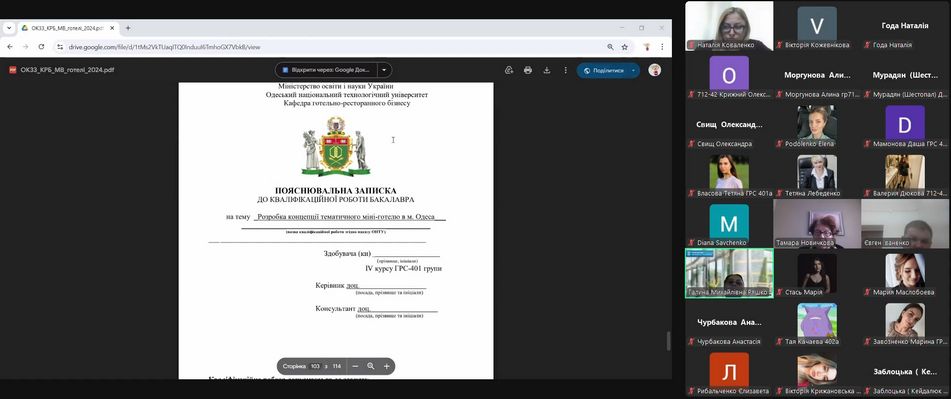This screenshot has width=951, height=399.
Task: Reset zoom with the magnifier control
Action: (371, 366)
